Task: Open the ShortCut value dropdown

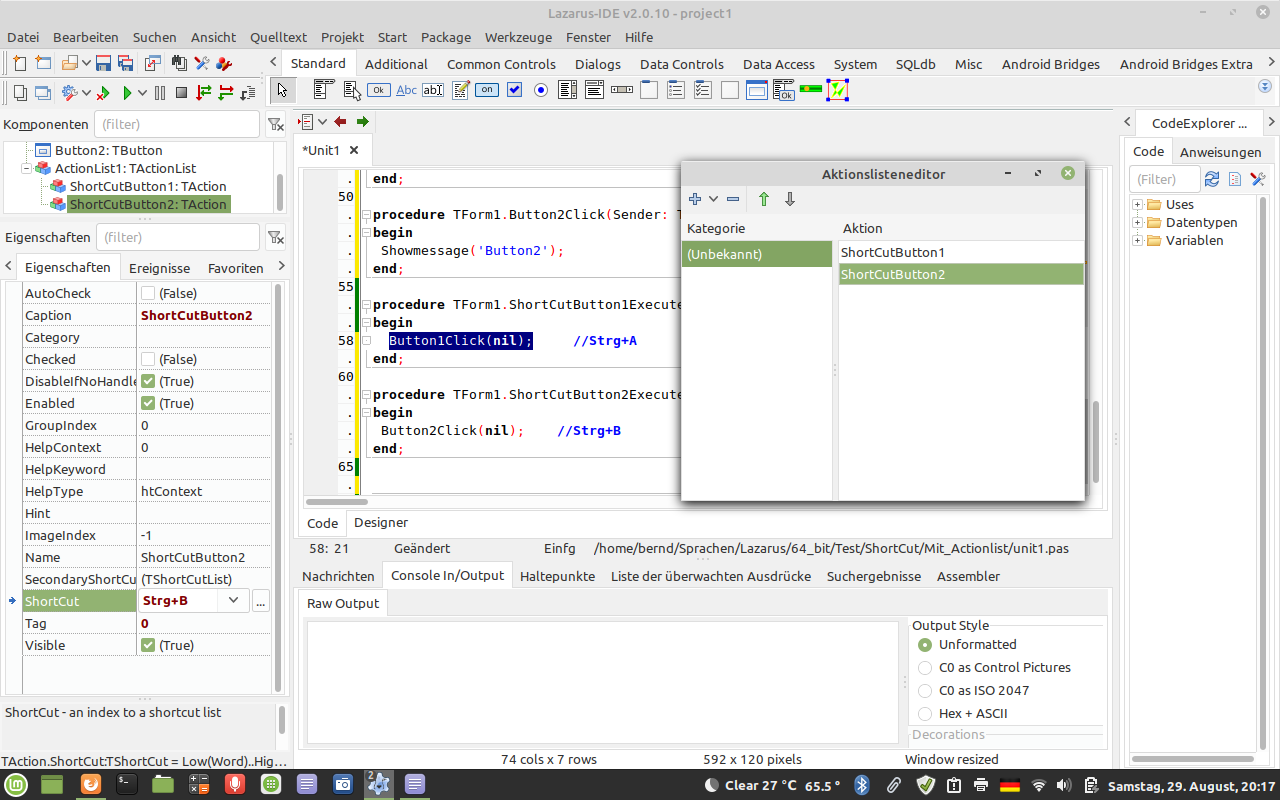Action: click(x=233, y=601)
